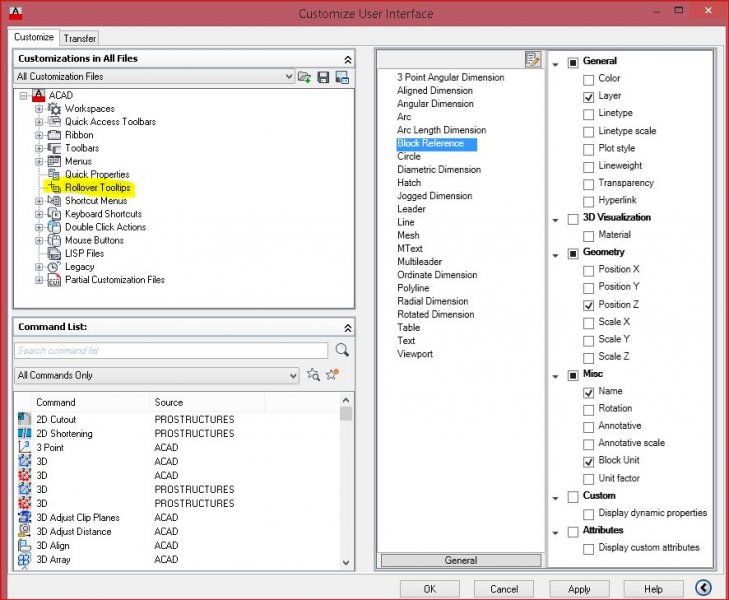729x600 pixels.
Task: Click the Help button
Action: (653, 589)
